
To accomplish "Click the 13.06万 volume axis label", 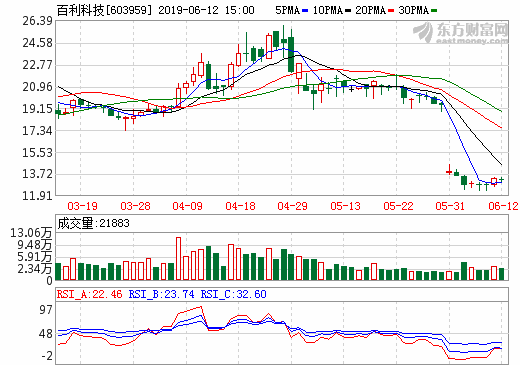I will (31, 232).
